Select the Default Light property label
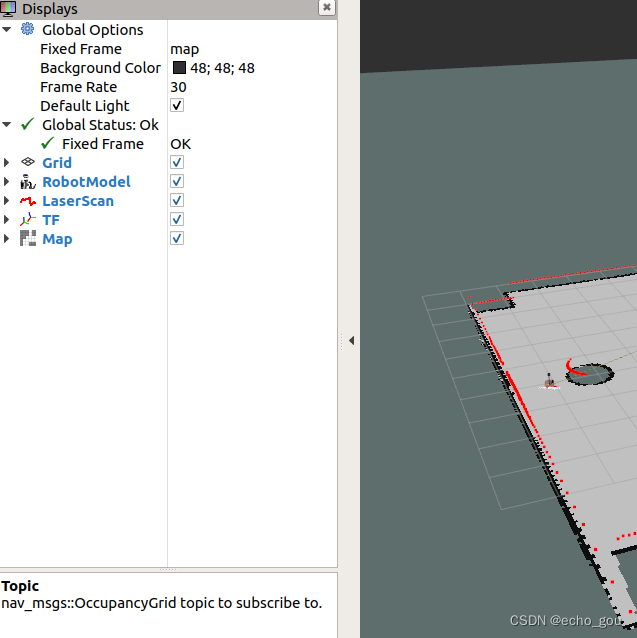This screenshot has width=637, height=638. tap(85, 106)
